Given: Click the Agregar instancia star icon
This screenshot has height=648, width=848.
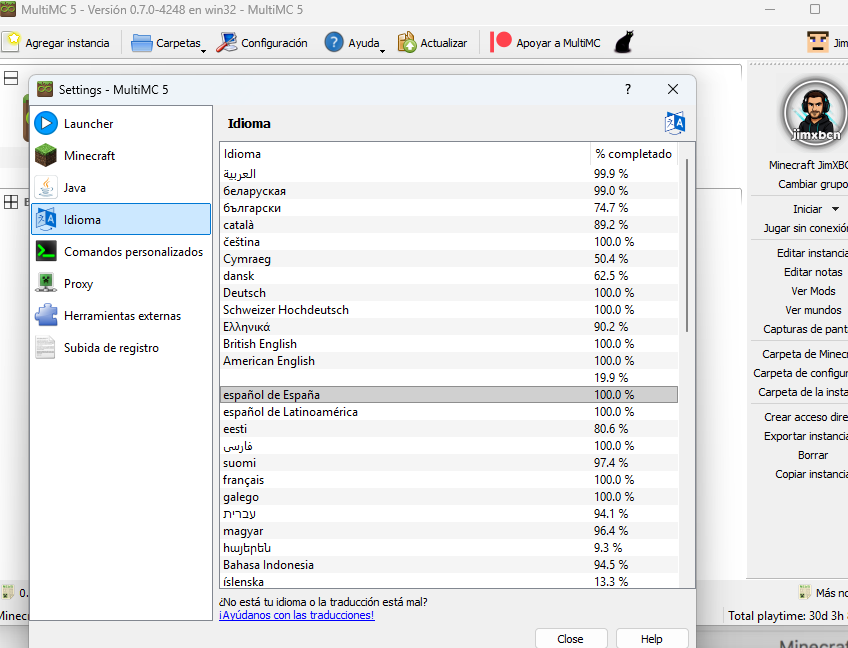Looking at the screenshot, I should (12, 42).
